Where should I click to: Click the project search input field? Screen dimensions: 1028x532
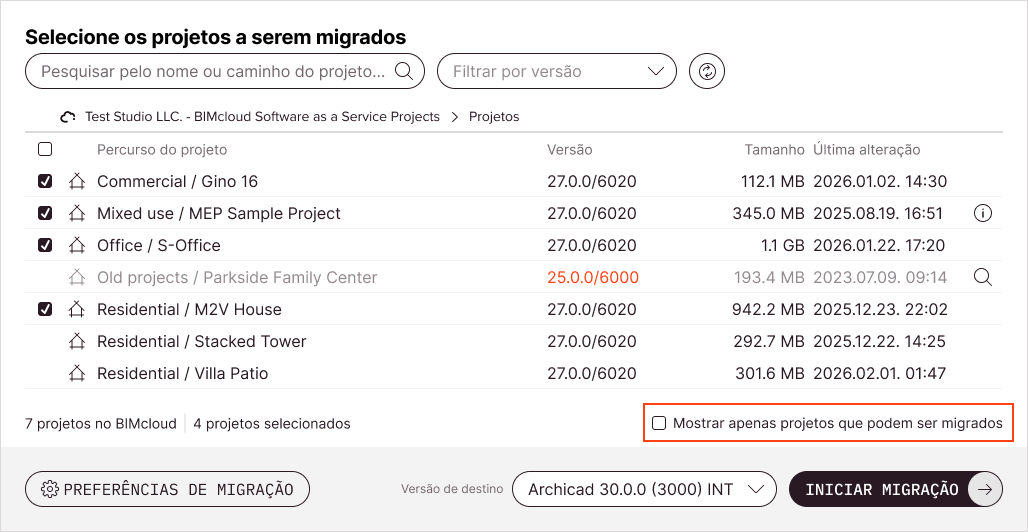point(225,71)
